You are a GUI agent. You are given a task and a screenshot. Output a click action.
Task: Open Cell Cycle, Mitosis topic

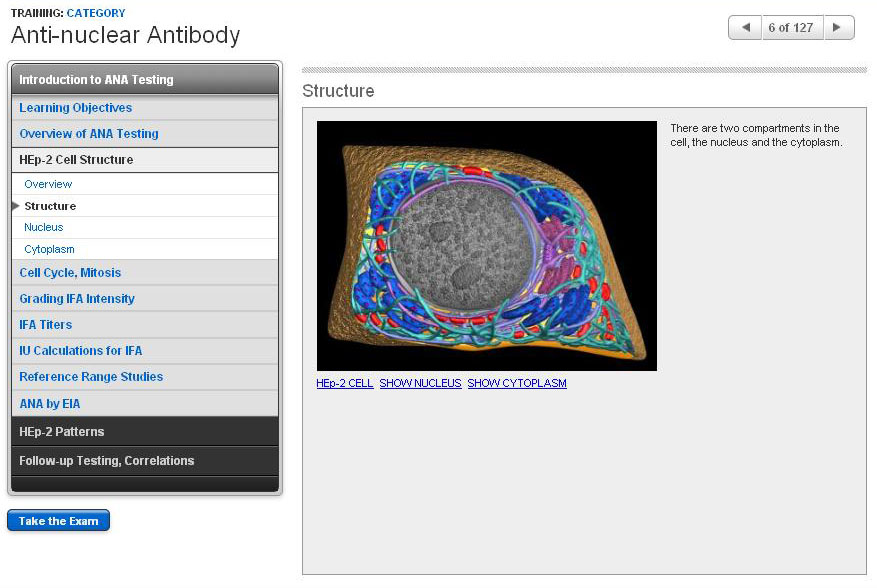70,273
